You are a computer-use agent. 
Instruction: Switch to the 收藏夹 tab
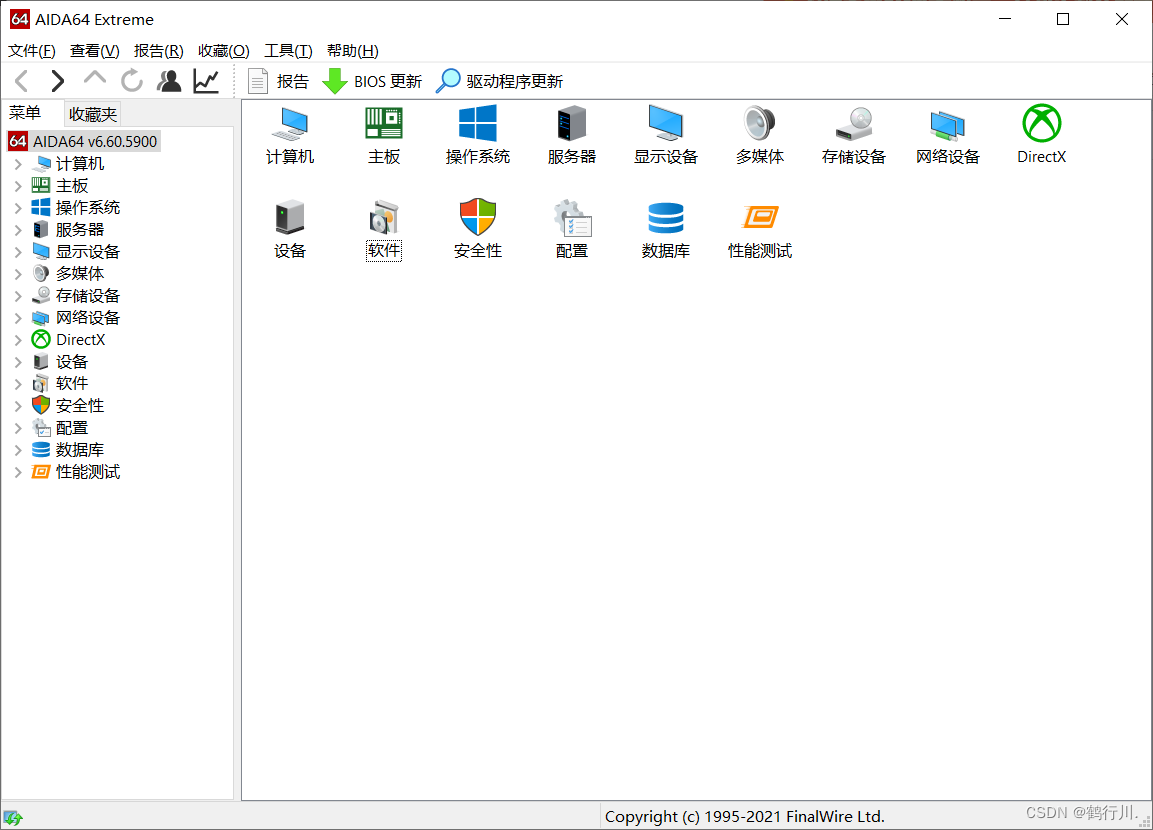93,114
